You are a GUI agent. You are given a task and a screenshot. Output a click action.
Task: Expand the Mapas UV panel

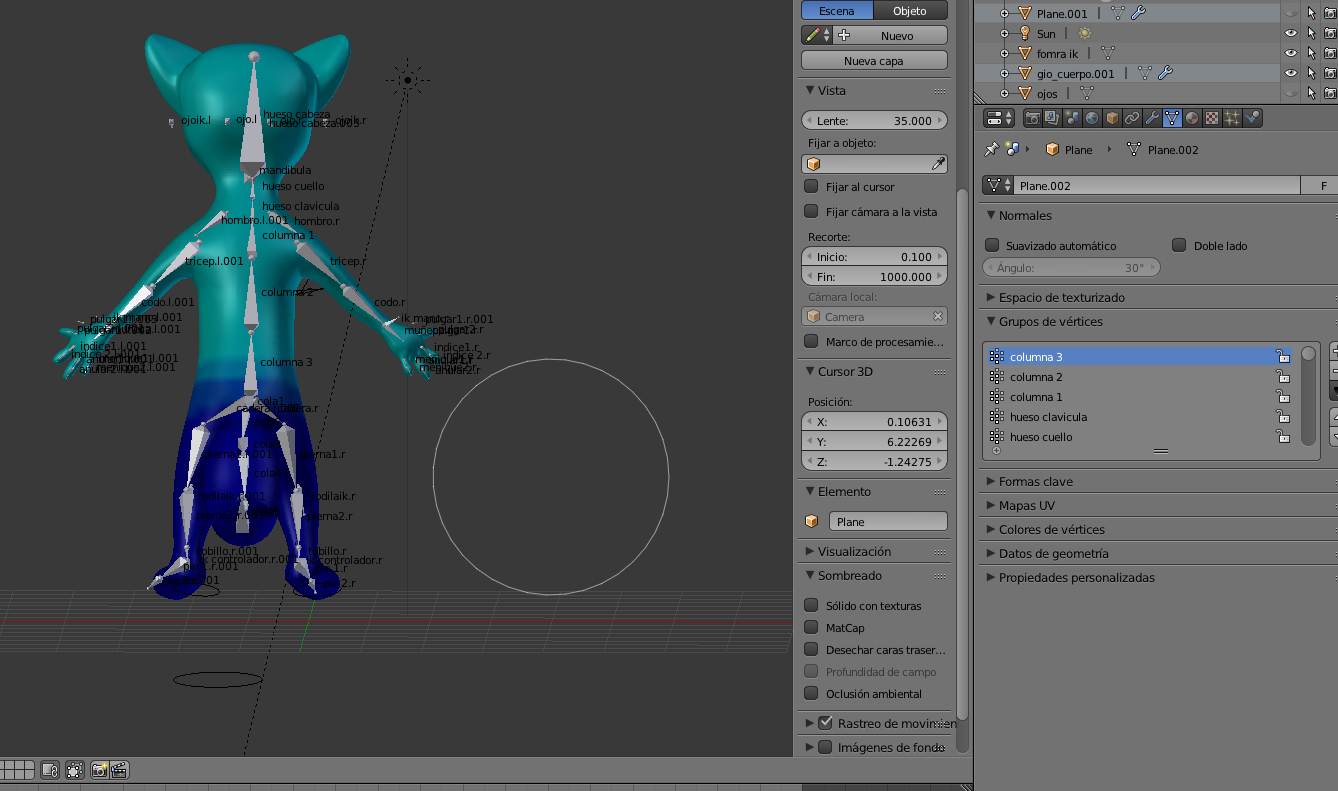pyautogui.click(x=990, y=505)
